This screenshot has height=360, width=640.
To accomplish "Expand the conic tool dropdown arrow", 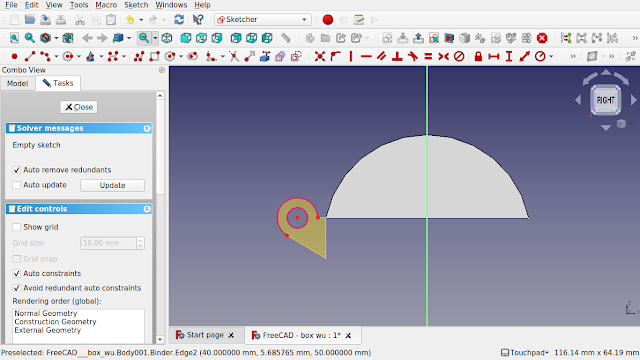I will click(x=101, y=56).
